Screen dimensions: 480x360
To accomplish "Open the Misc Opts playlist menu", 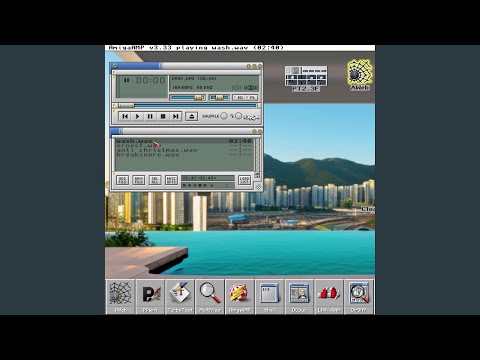I will point(171,180).
